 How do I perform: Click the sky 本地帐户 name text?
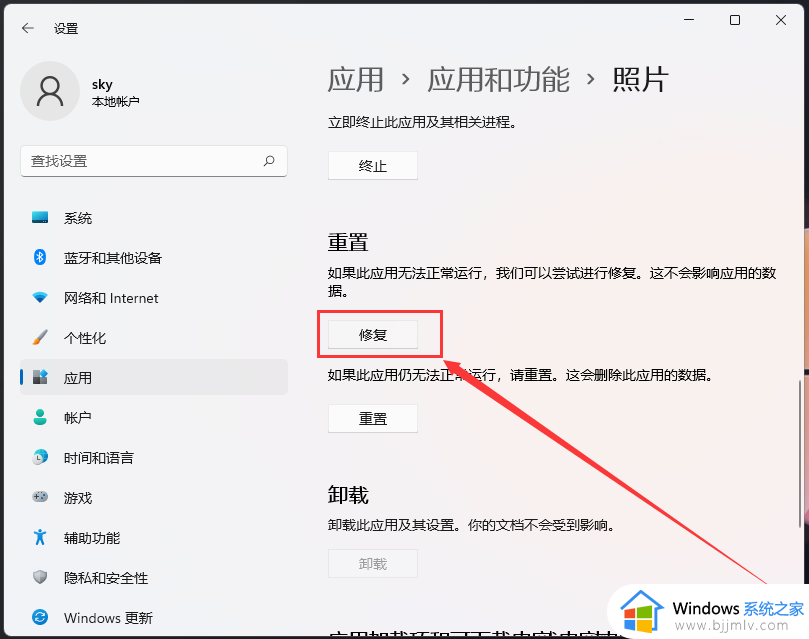(116, 92)
